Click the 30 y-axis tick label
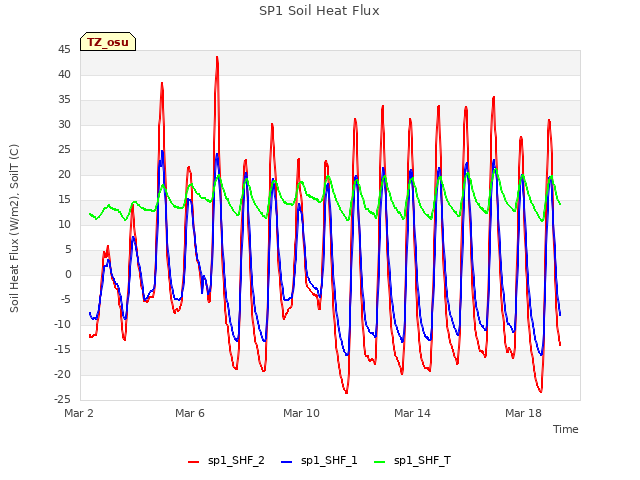Viewport: 640px width, 480px height. (x=64, y=124)
